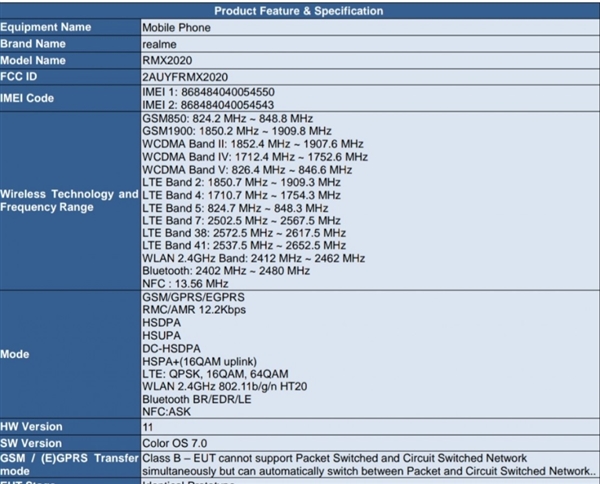Select the 'Mobile Phone' value
Screen dimensions: 600x484
pyautogui.click(x=176, y=28)
